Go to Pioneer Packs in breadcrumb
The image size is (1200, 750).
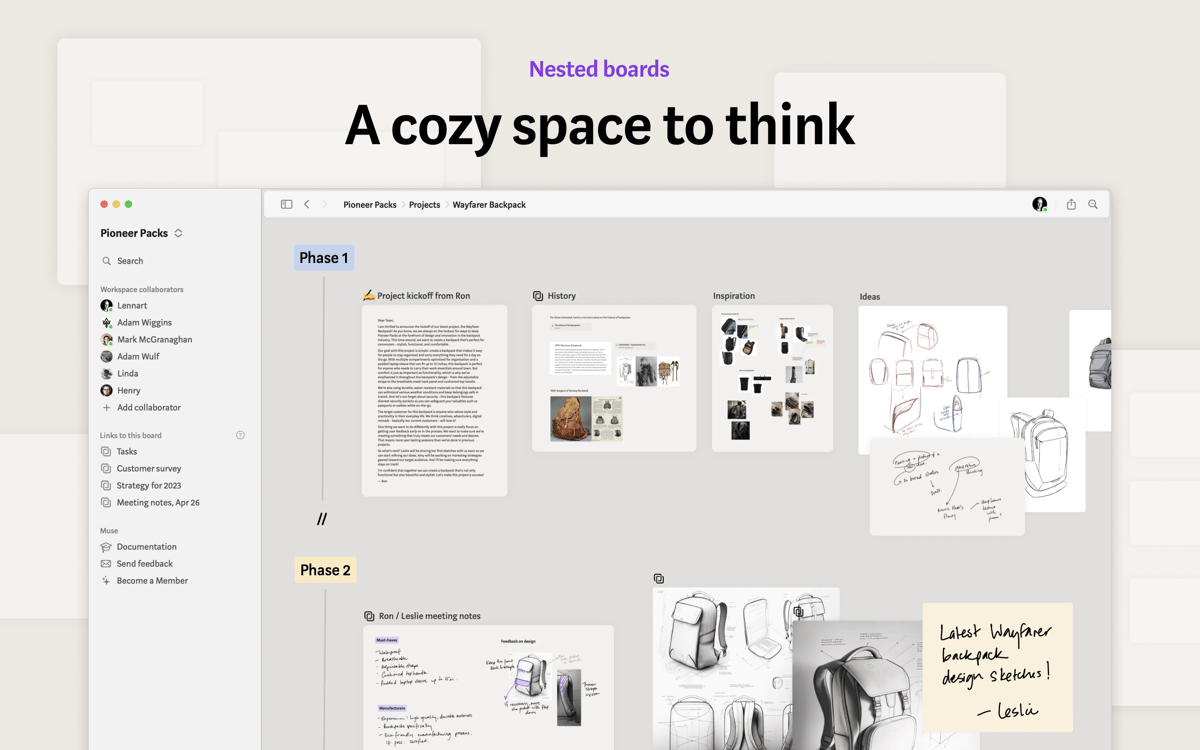[370, 205]
